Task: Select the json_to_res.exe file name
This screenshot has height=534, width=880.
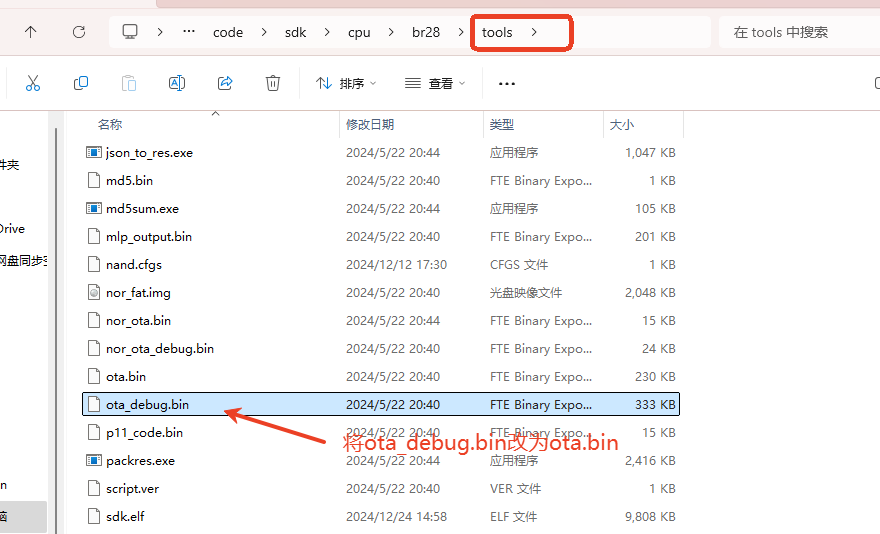Action: 149,153
